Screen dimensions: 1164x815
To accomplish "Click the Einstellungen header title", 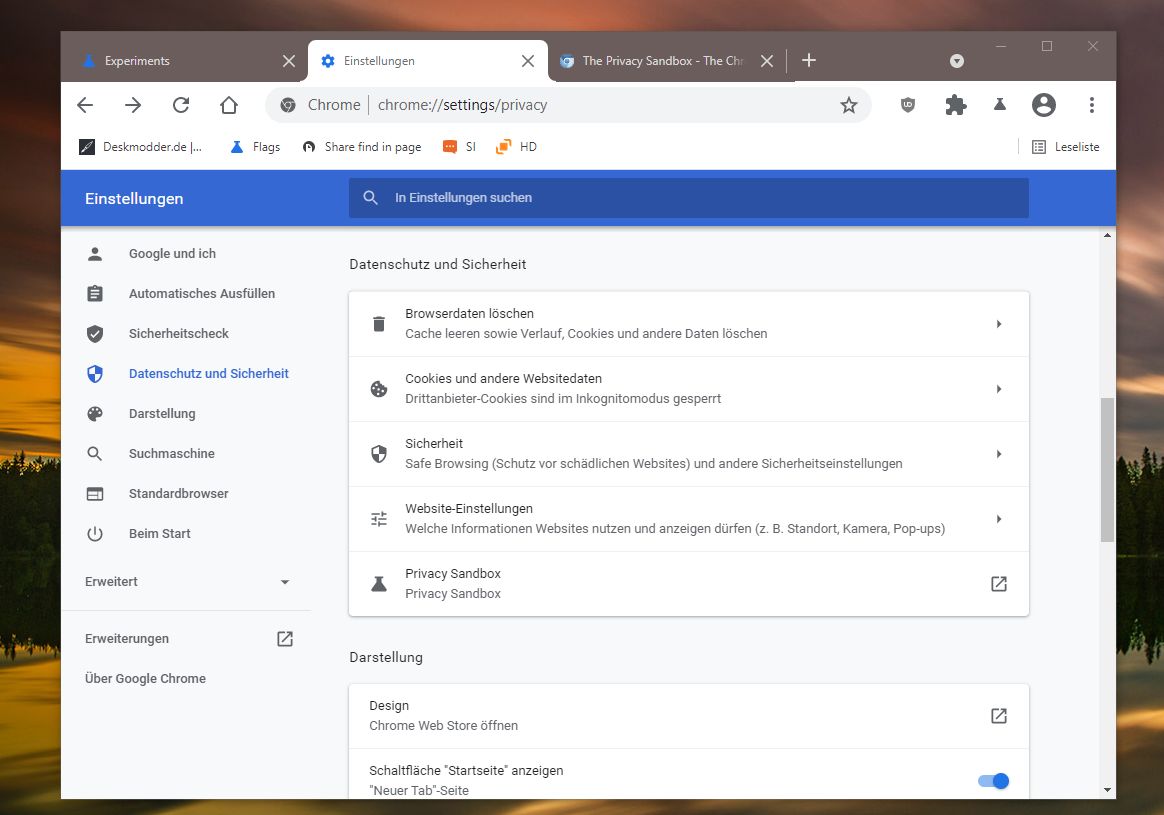I will pyautogui.click(x=134, y=199).
